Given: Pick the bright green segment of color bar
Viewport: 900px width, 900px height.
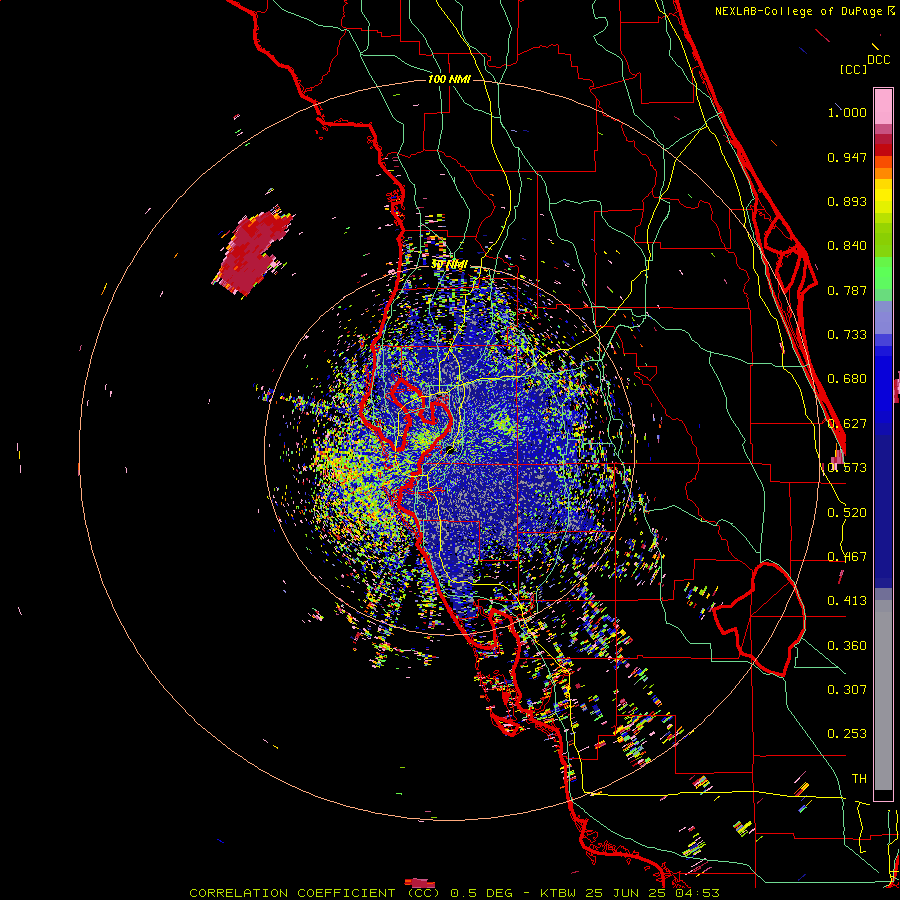Looking at the screenshot, I should (x=883, y=274).
